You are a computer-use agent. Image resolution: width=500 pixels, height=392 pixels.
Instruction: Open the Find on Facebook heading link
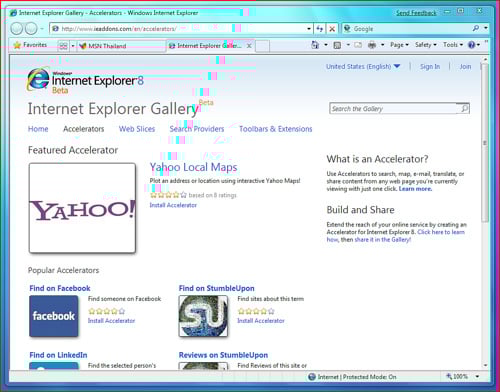pos(60,288)
